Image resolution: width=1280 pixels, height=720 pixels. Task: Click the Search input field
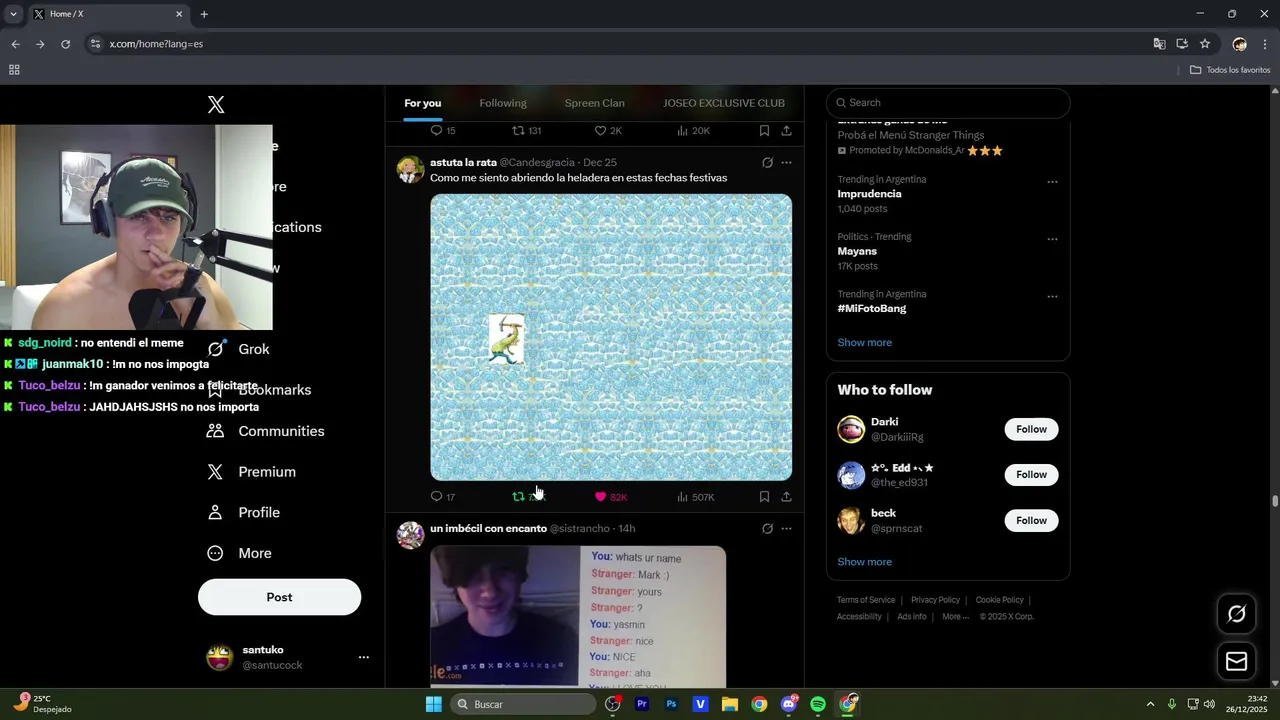coord(948,103)
